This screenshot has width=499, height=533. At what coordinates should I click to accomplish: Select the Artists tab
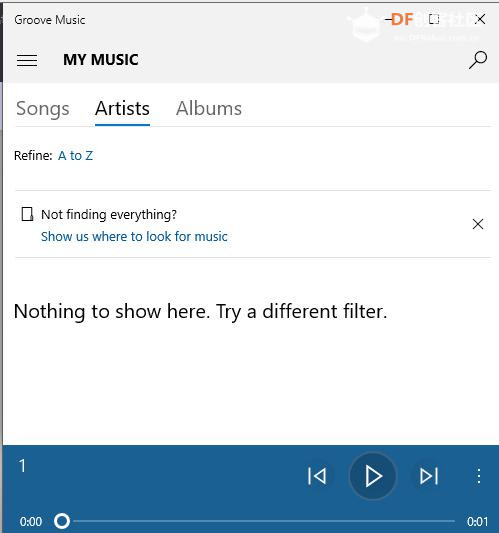(x=122, y=108)
